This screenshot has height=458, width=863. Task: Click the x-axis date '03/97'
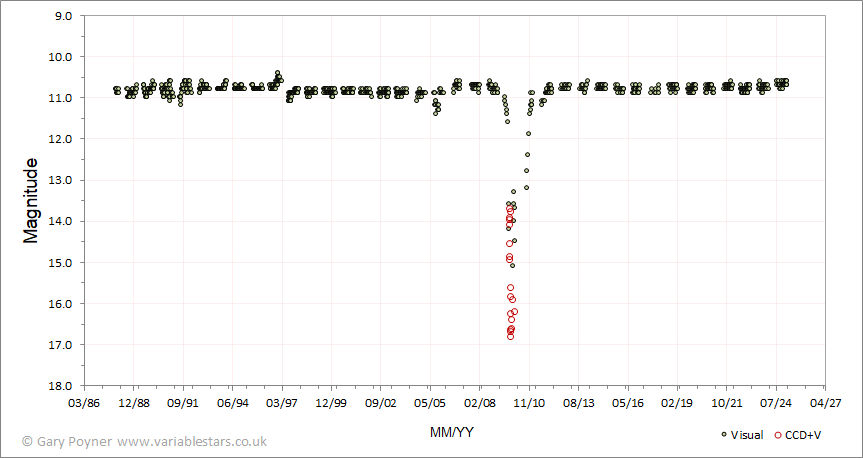pyautogui.click(x=282, y=404)
